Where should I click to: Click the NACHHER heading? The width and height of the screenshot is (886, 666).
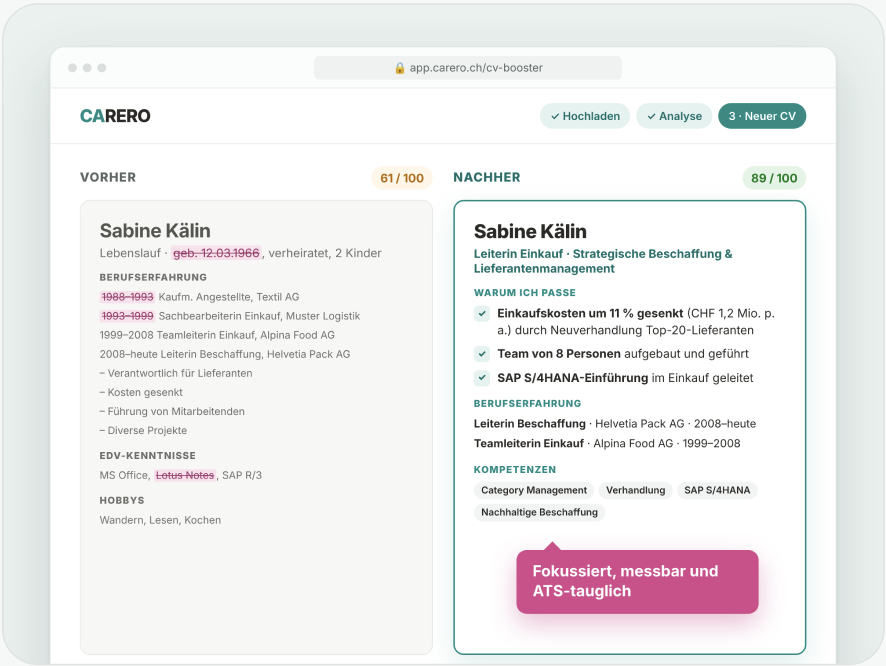point(487,177)
